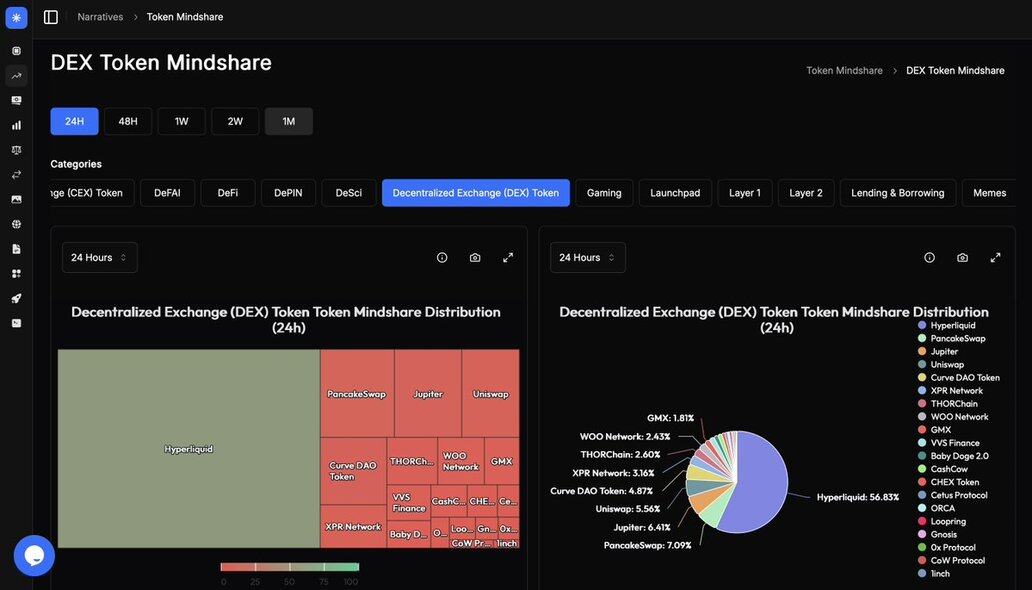Open the terminal sidebar icon

[16, 323]
